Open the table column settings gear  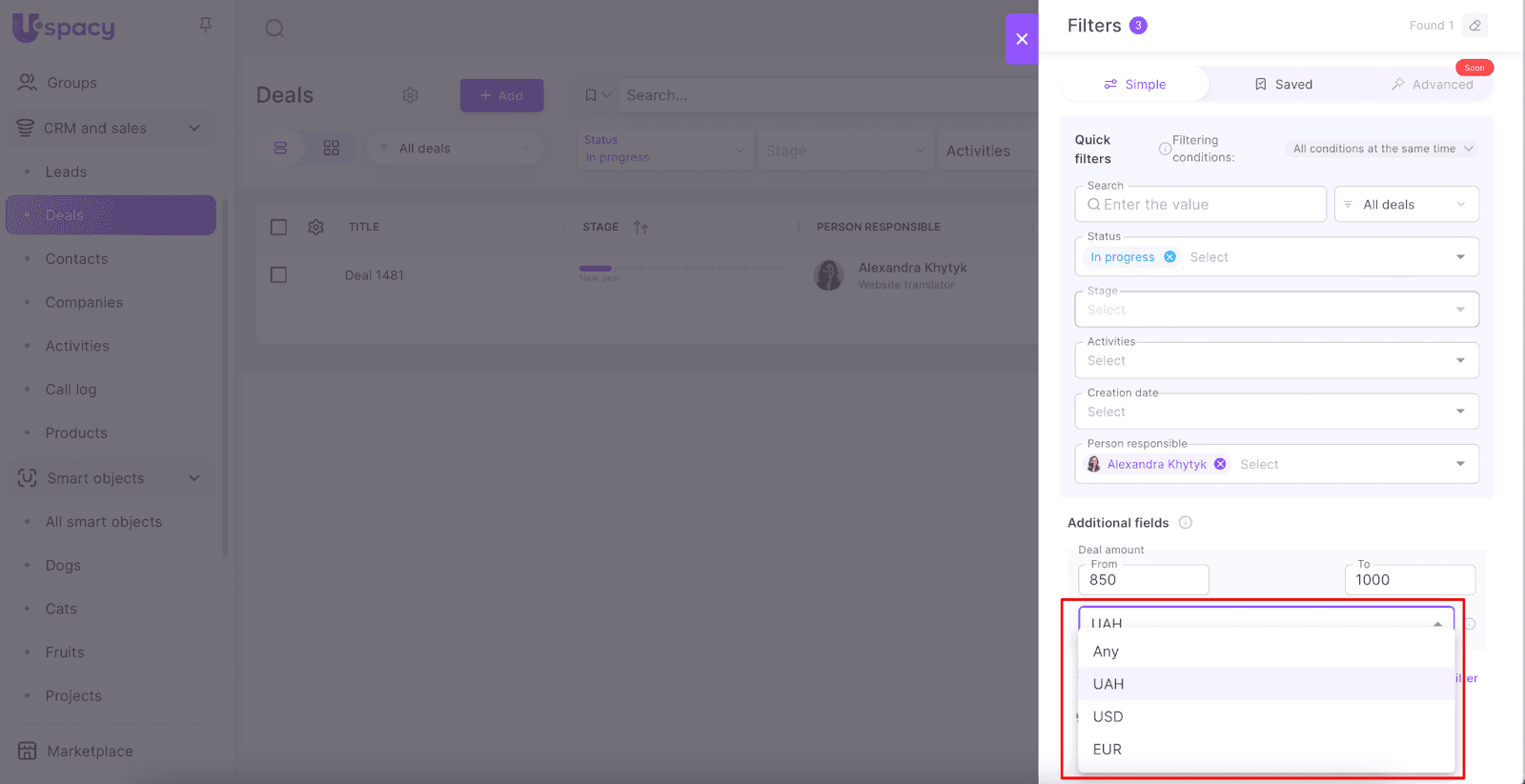pyautogui.click(x=315, y=227)
